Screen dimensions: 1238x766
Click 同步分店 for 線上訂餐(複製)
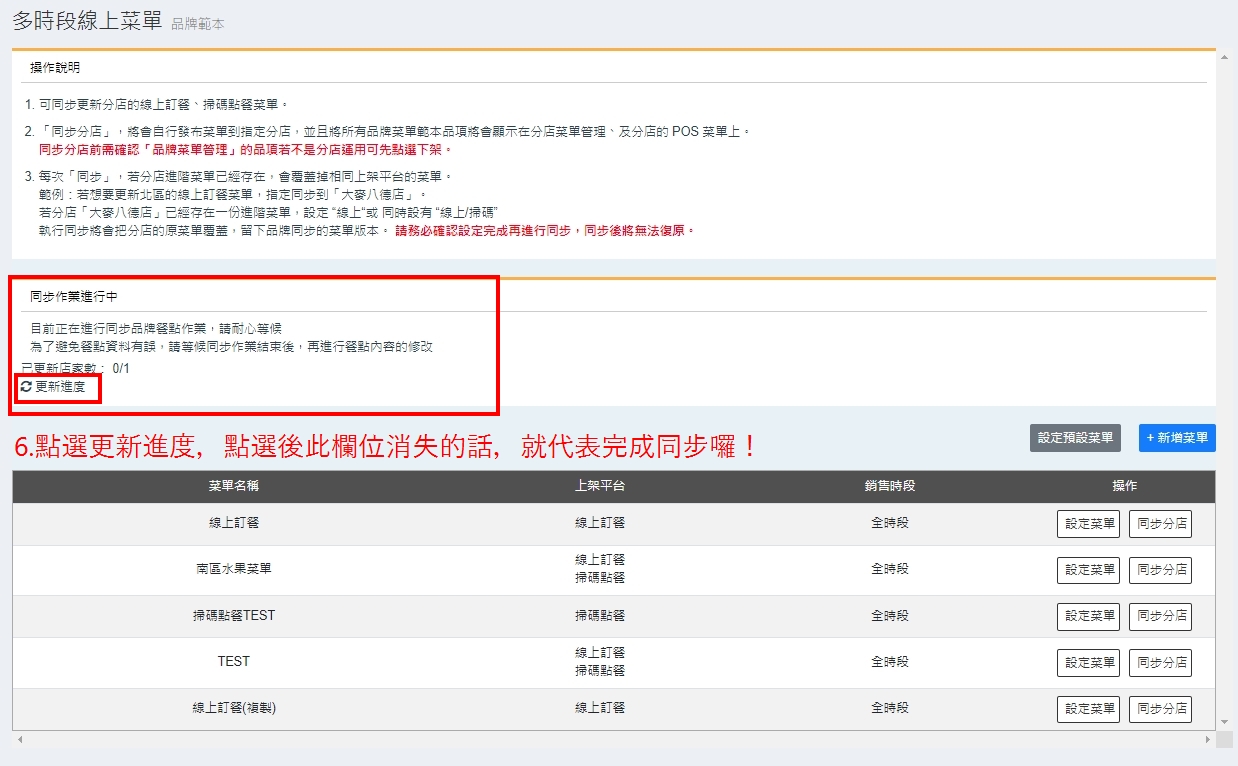1160,709
